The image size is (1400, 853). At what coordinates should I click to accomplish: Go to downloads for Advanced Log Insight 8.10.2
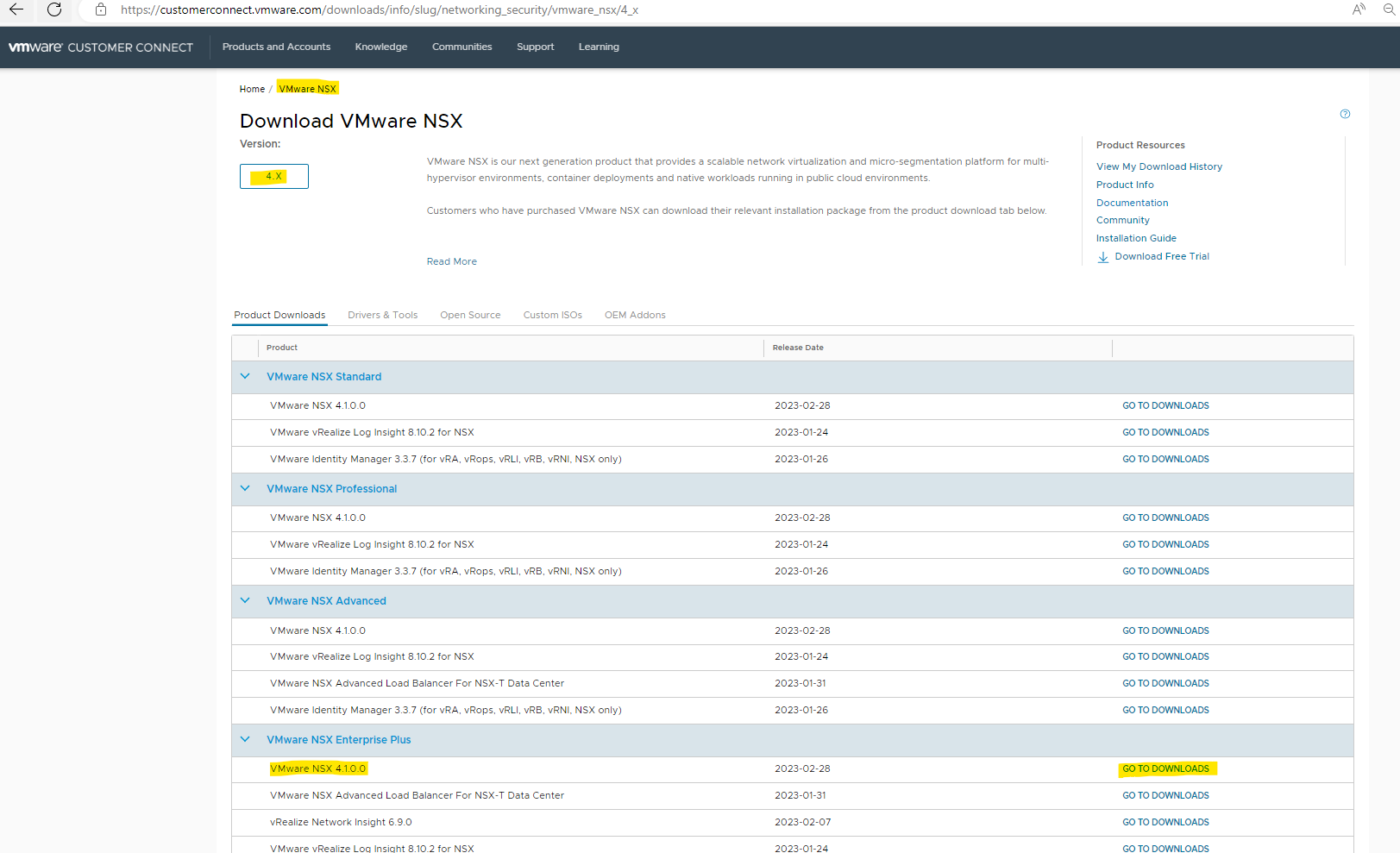click(x=1165, y=657)
